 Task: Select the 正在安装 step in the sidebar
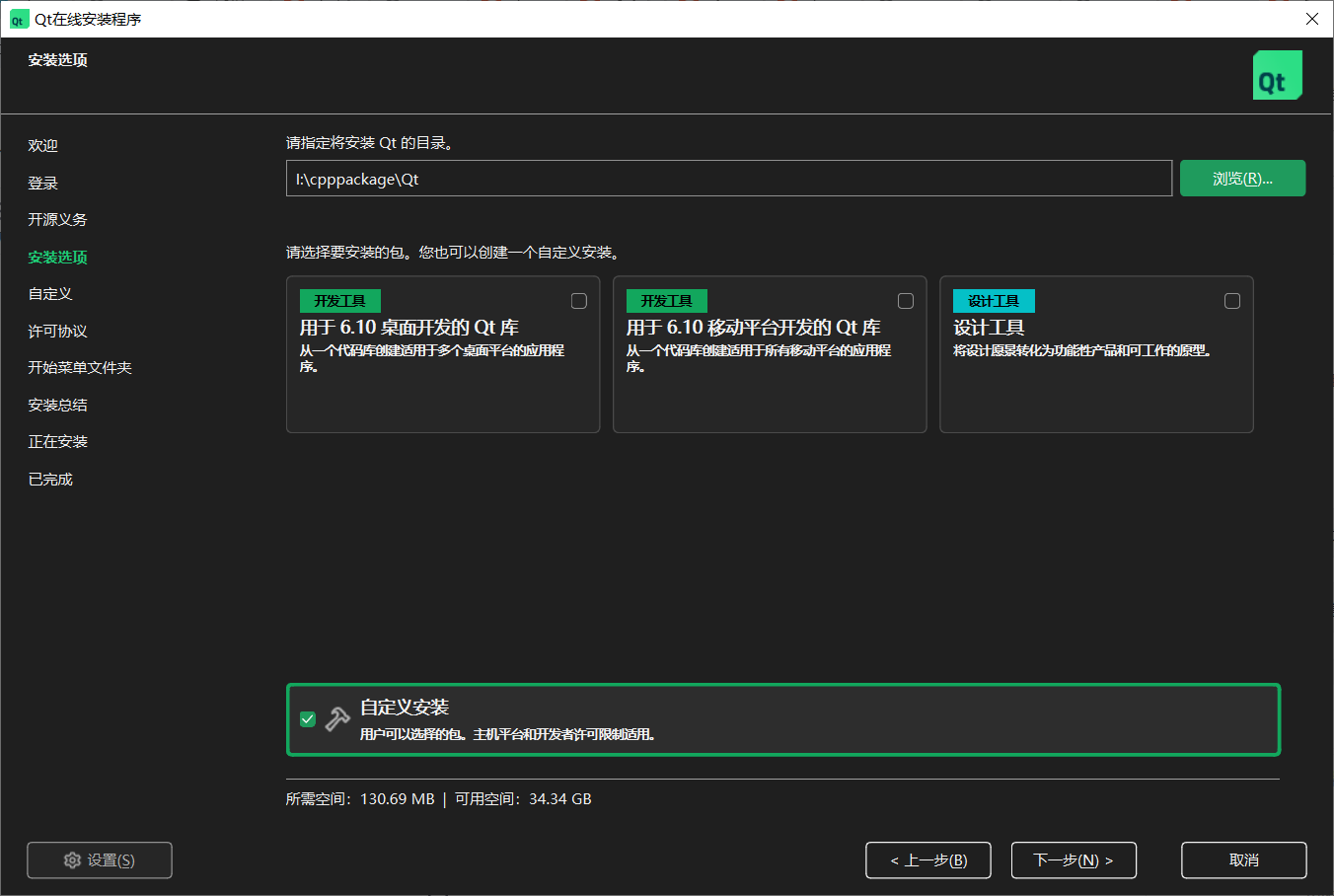coord(57,441)
